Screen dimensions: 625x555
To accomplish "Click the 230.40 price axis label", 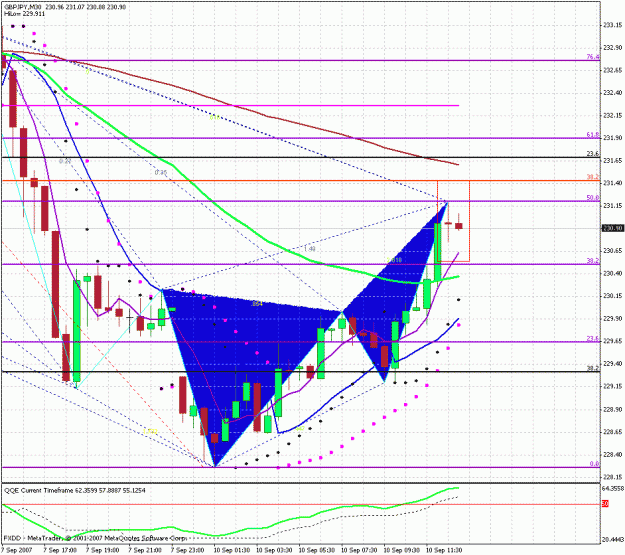I will pyautogui.click(x=613, y=273).
